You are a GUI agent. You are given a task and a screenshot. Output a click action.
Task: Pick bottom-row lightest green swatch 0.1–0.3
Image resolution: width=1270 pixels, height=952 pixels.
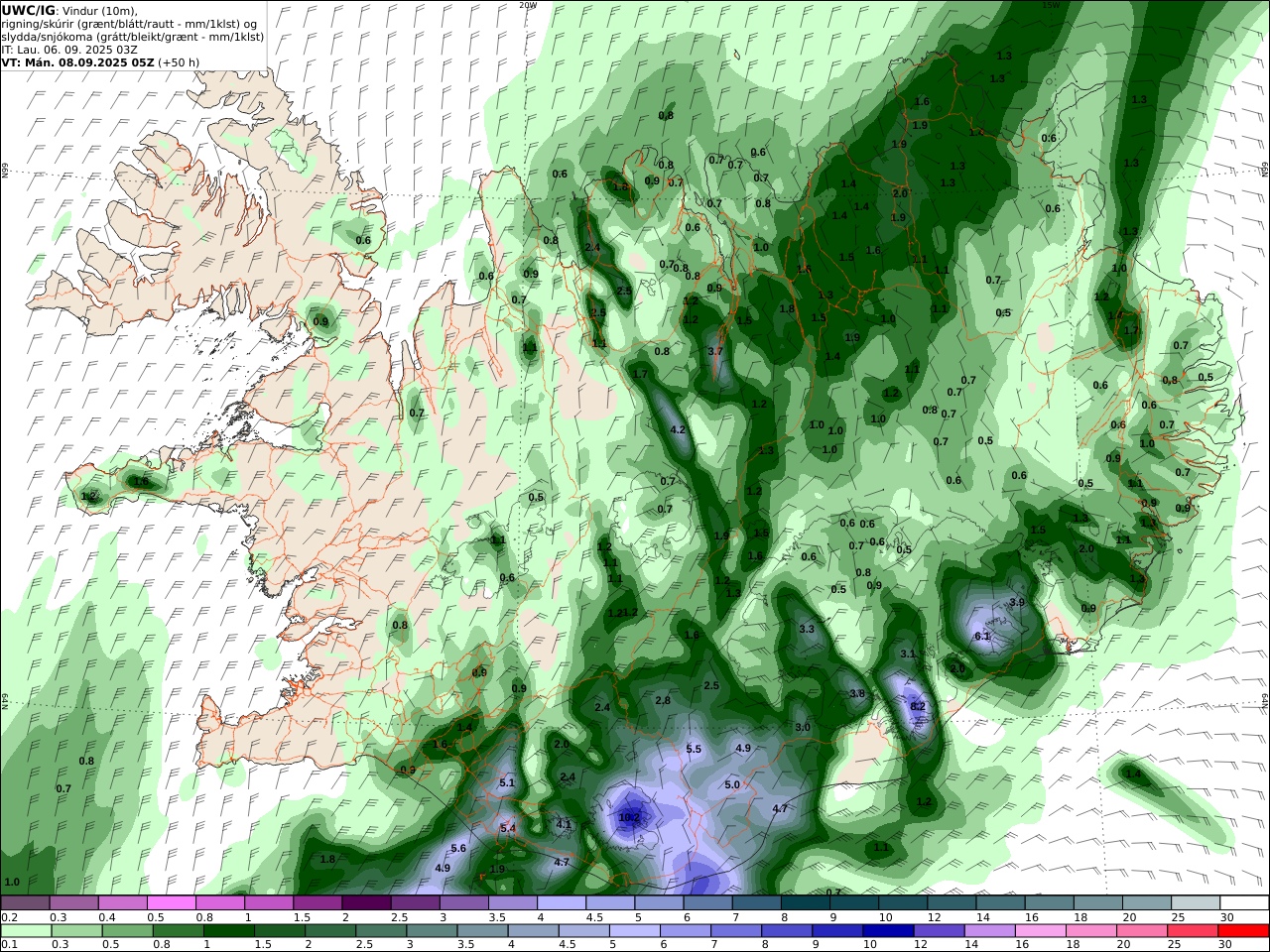pyautogui.click(x=25, y=931)
